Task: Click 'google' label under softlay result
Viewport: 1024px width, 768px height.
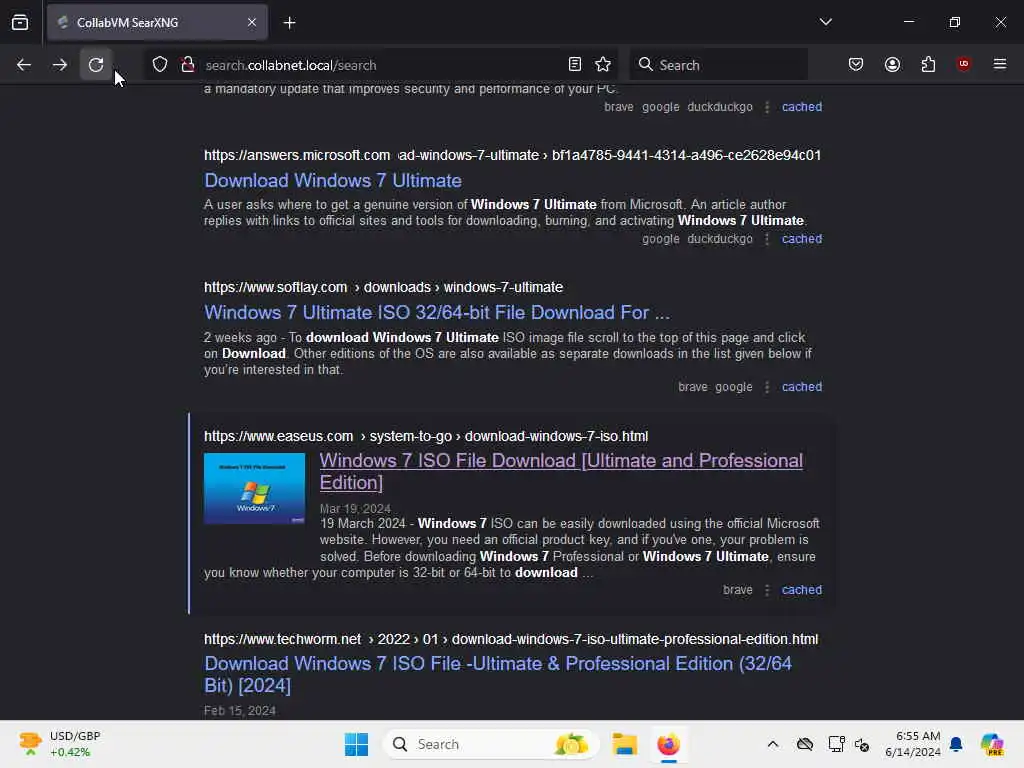Action: pos(733,387)
